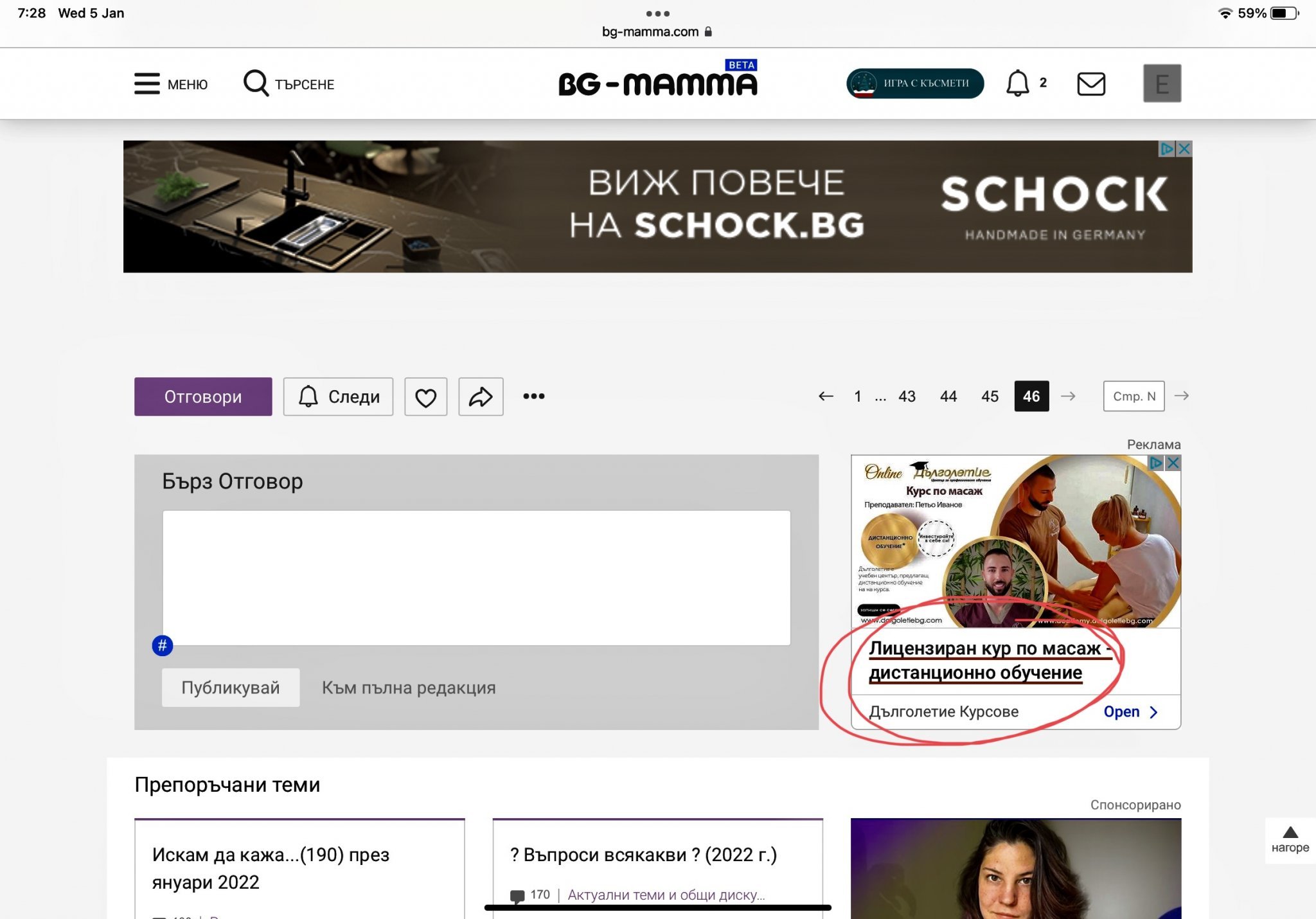
Task: Close the Schock banner ad with X
Action: tap(1184, 149)
